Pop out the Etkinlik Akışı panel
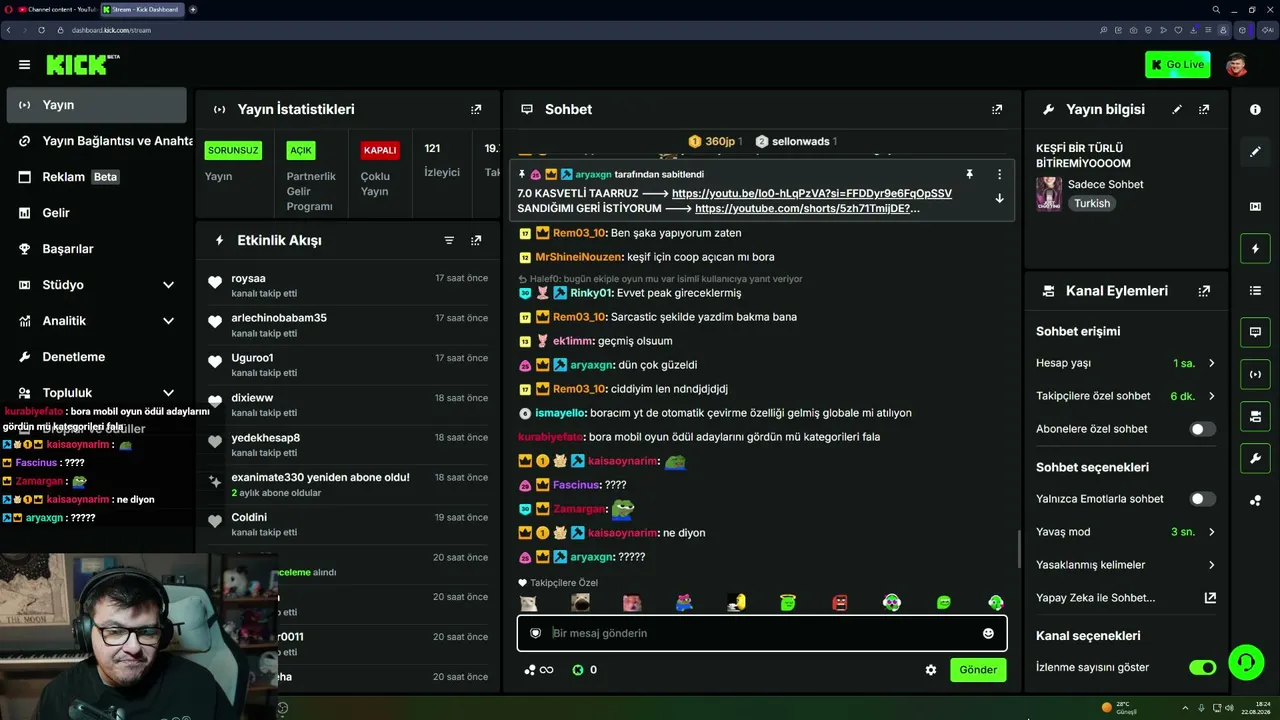Image resolution: width=1280 pixels, height=720 pixels. (476, 240)
